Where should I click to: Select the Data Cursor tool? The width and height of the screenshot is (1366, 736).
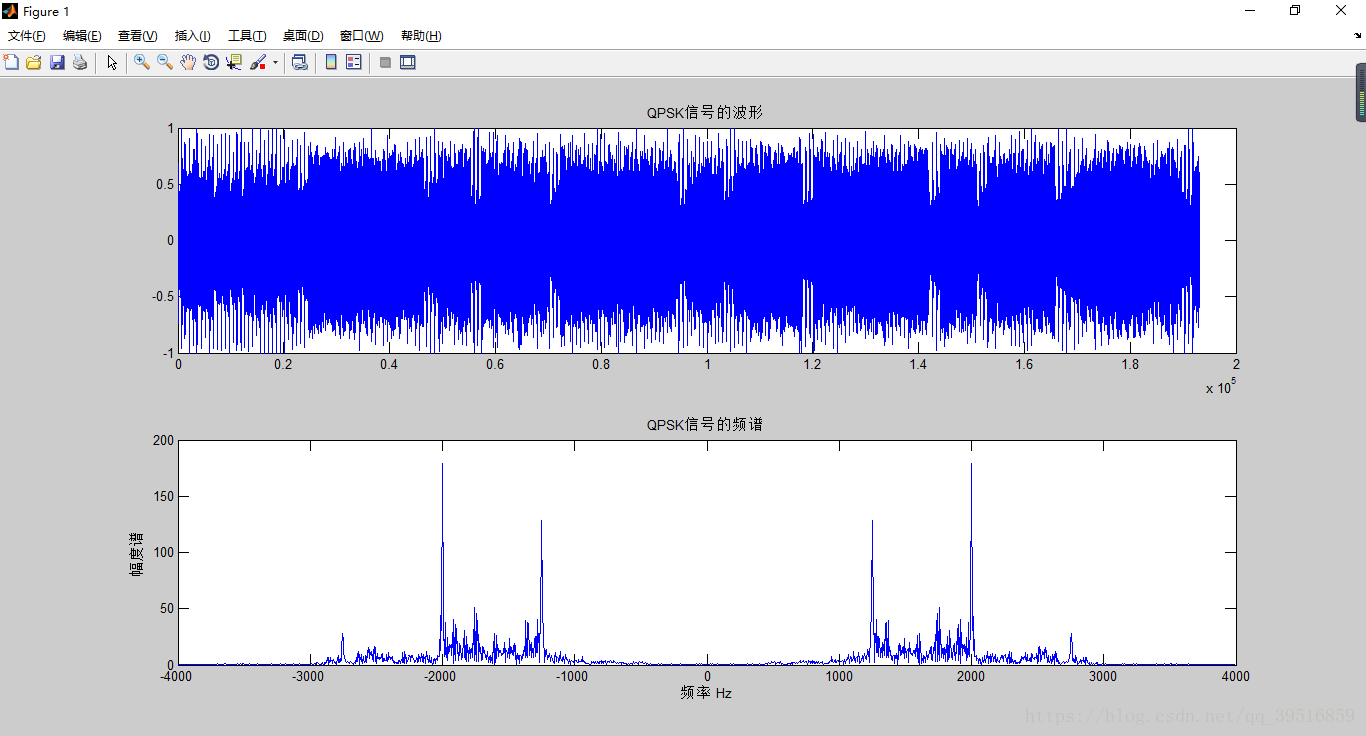point(234,62)
